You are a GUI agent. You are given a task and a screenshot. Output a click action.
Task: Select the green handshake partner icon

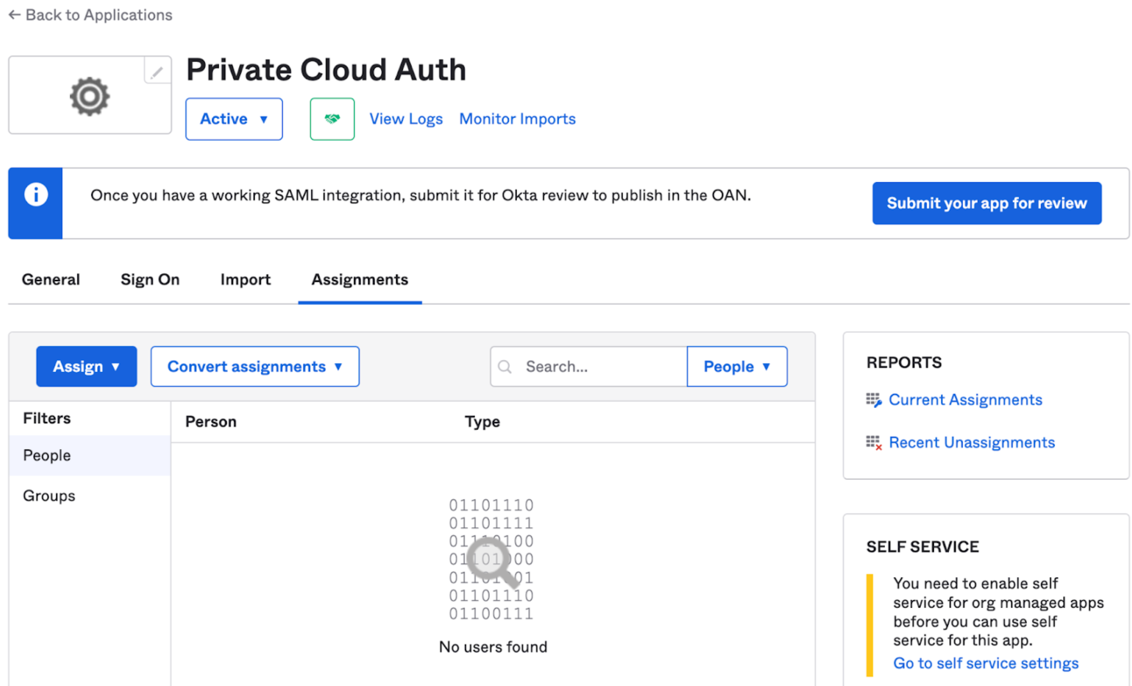pos(332,118)
